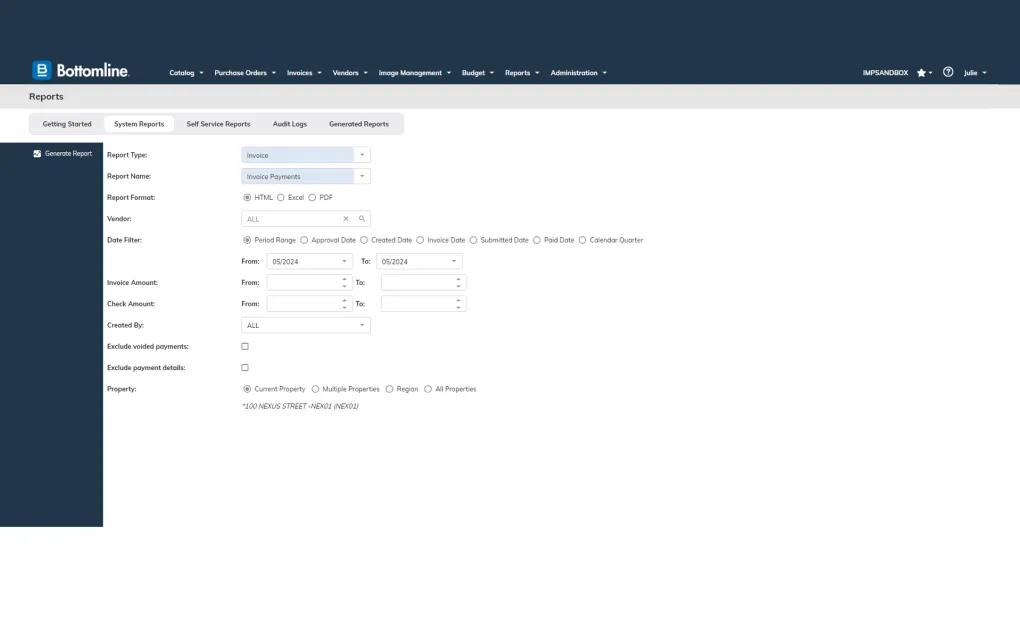
Task: Click the Vendor search magnifier icon
Action: click(x=362, y=218)
